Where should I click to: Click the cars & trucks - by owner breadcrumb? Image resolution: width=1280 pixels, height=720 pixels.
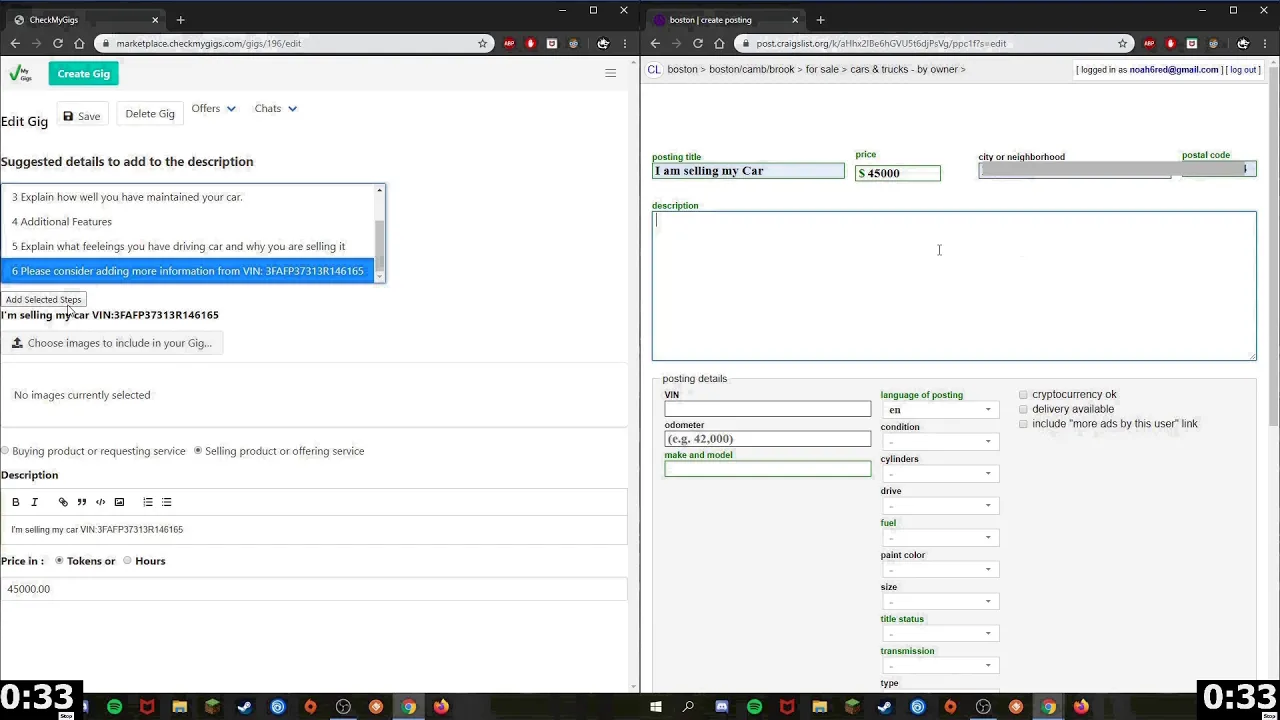(x=904, y=69)
